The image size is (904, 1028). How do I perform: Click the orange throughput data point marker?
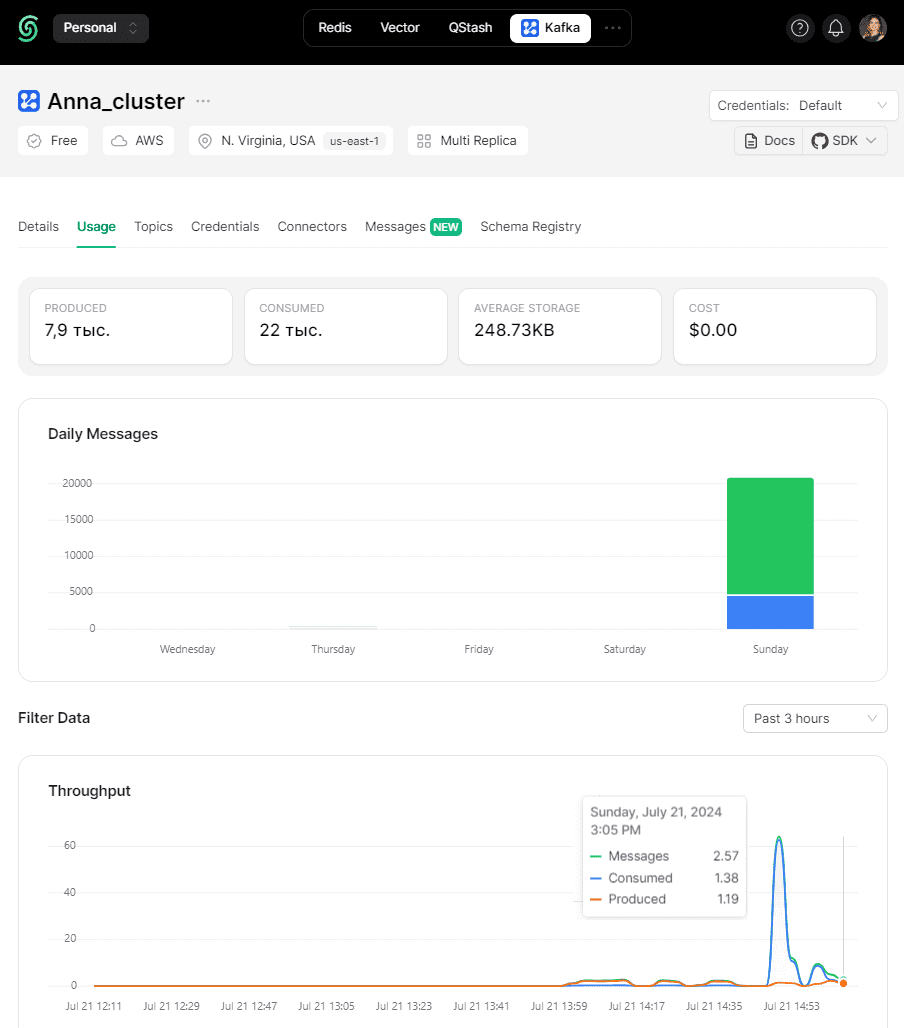[843, 983]
